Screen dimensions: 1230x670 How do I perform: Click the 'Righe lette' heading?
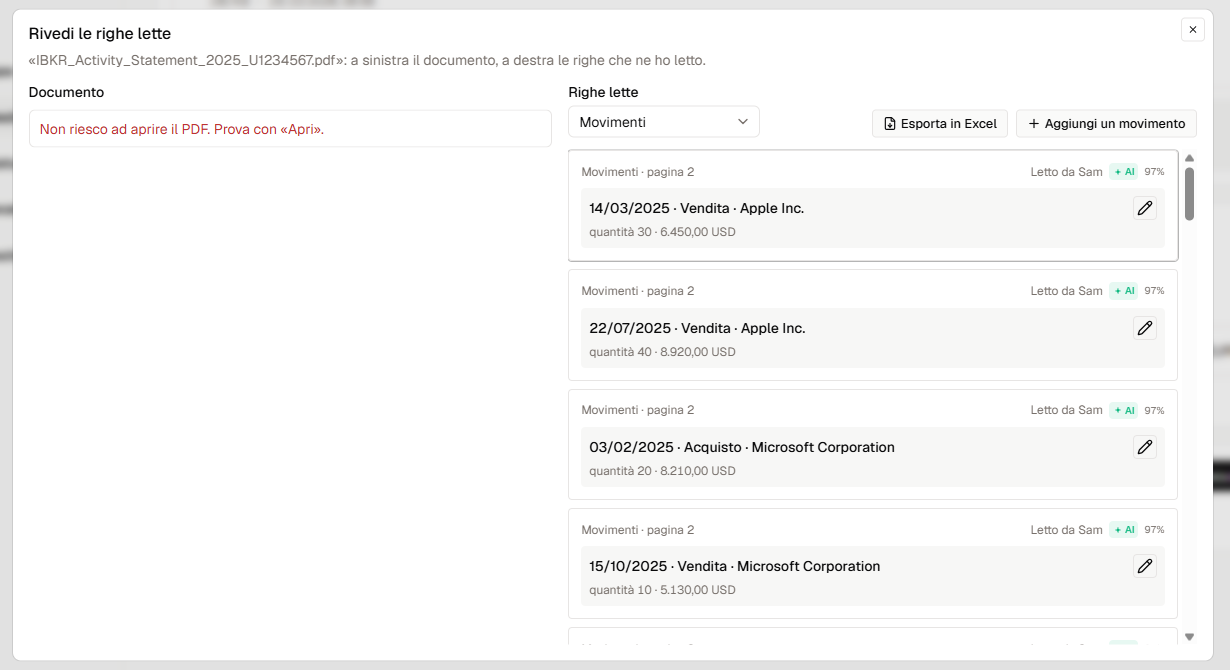(x=603, y=92)
